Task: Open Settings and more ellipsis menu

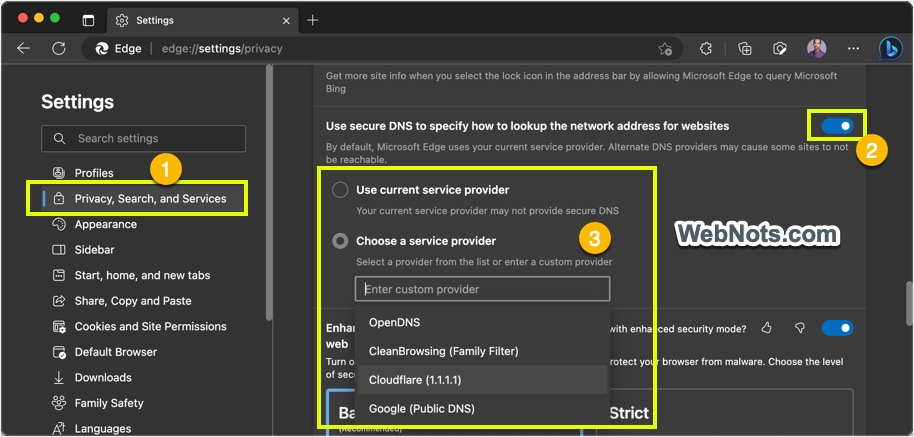Action: coord(853,48)
